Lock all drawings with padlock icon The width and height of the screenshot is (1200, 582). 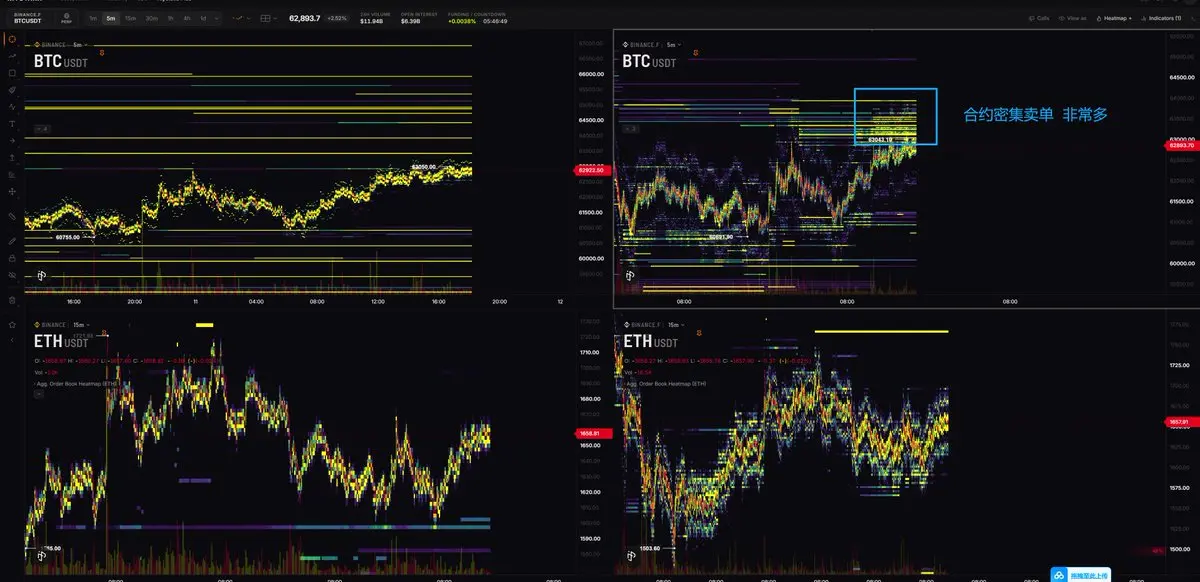tap(11, 257)
